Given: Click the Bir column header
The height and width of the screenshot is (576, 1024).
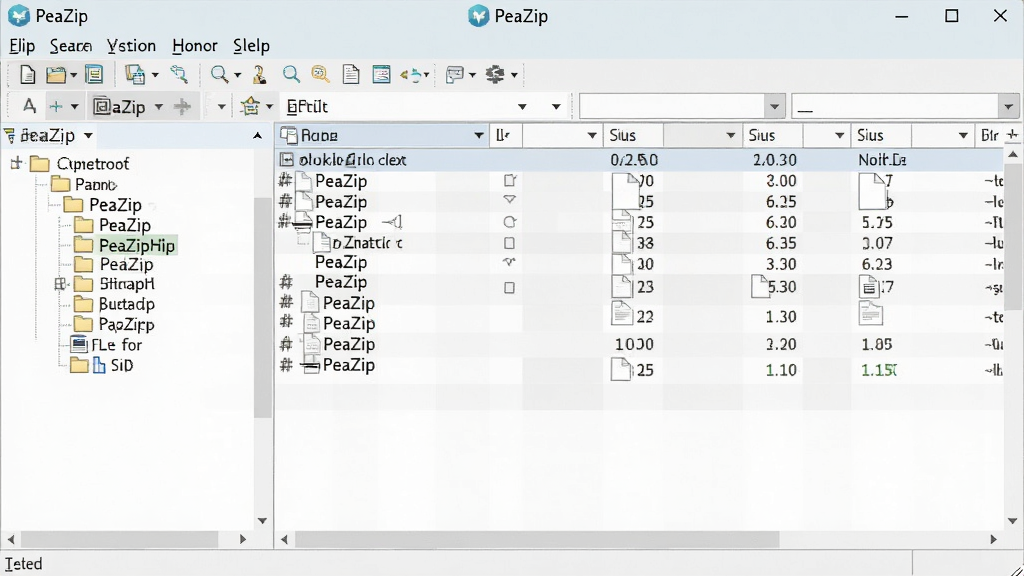Looking at the screenshot, I should pyautogui.click(x=989, y=135).
